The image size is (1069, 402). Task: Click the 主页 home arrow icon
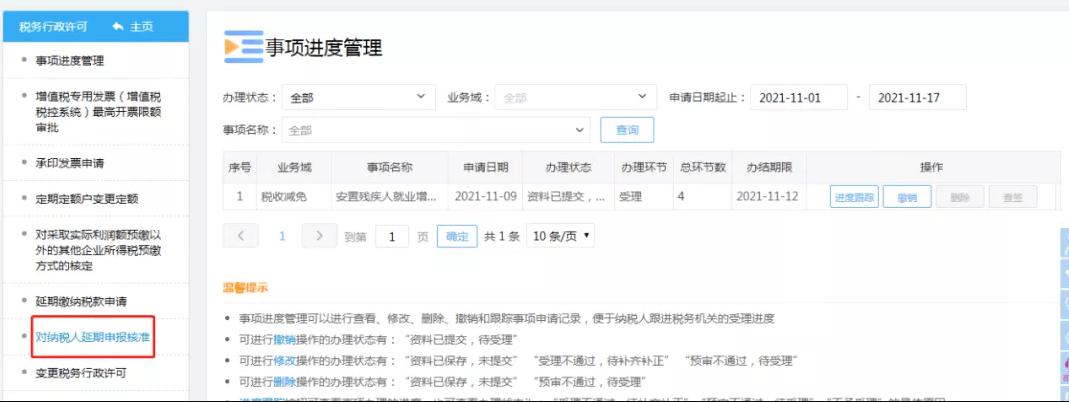[117, 27]
